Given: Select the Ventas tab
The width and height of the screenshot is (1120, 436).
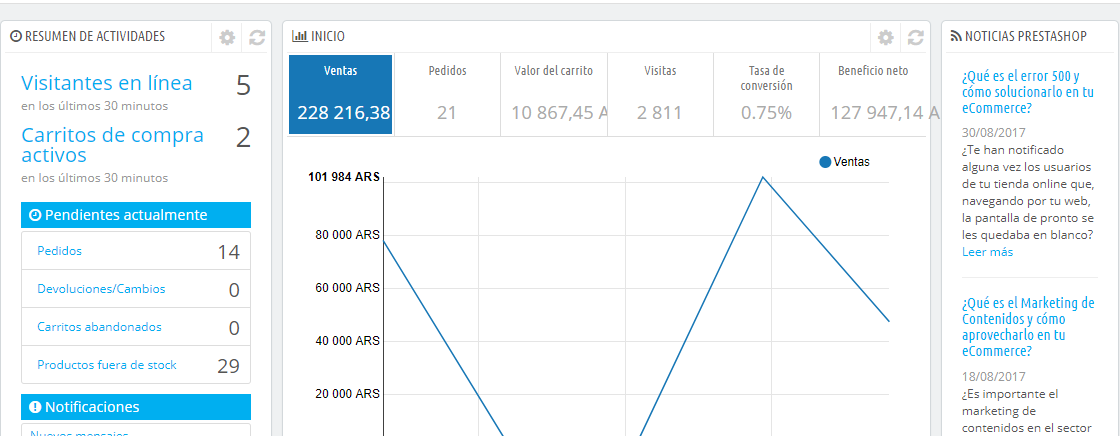Looking at the screenshot, I should (341, 94).
